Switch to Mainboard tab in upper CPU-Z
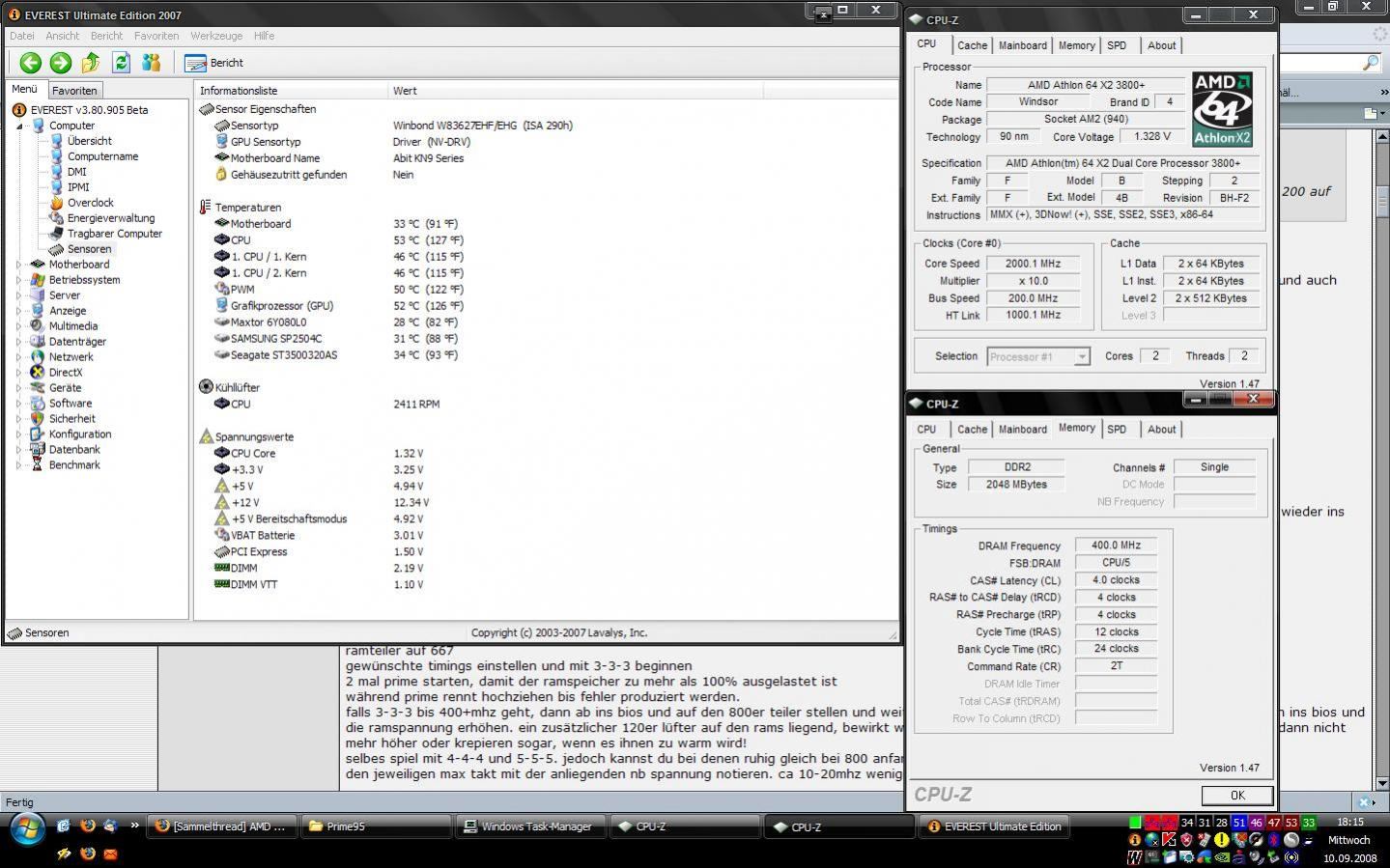 pyautogui.click(x=1023, y=45)
